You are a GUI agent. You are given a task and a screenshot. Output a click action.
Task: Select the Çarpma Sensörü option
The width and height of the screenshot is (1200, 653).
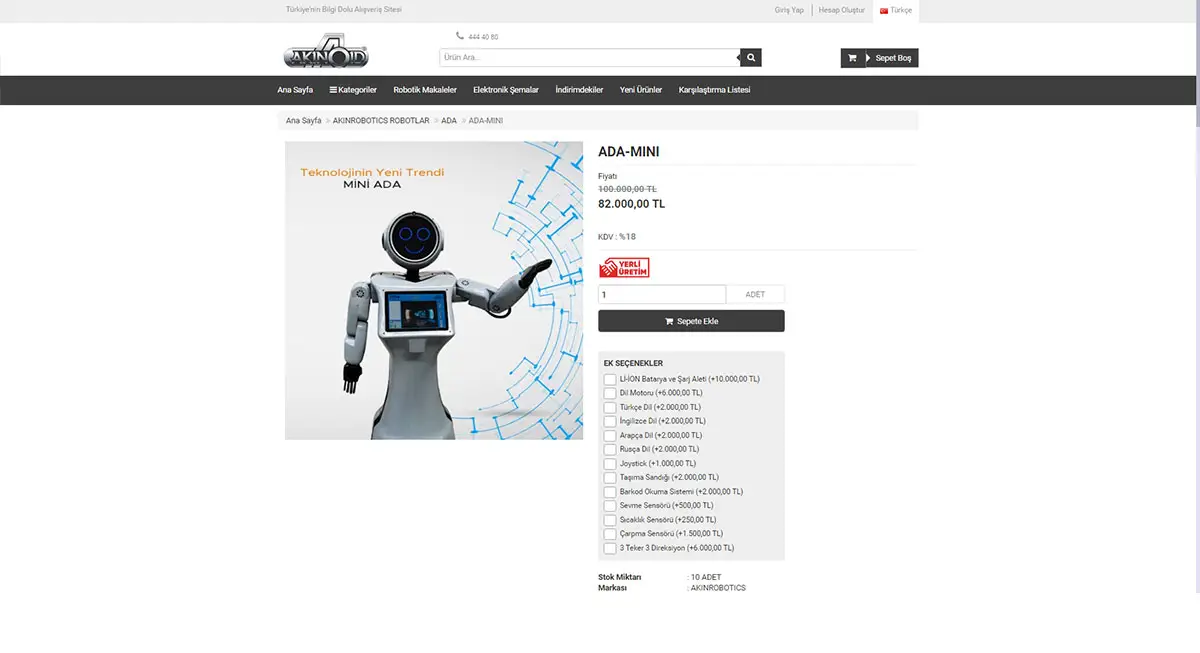pos(610,534)
